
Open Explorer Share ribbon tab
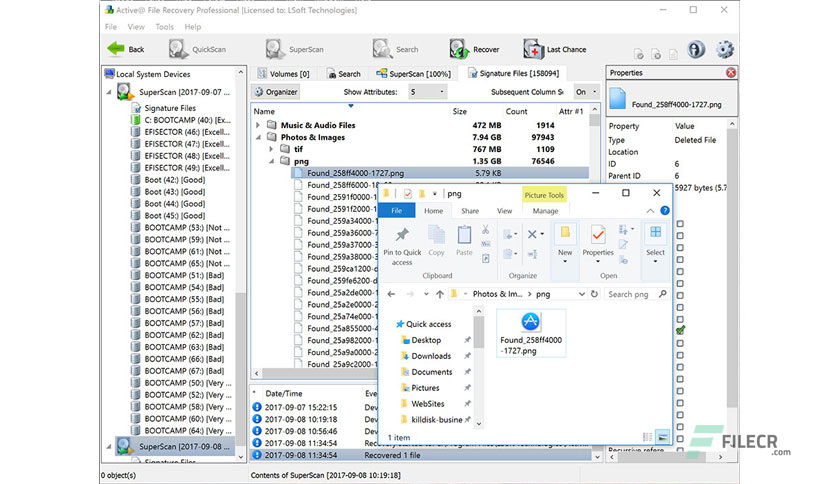(x=470, y=211)
